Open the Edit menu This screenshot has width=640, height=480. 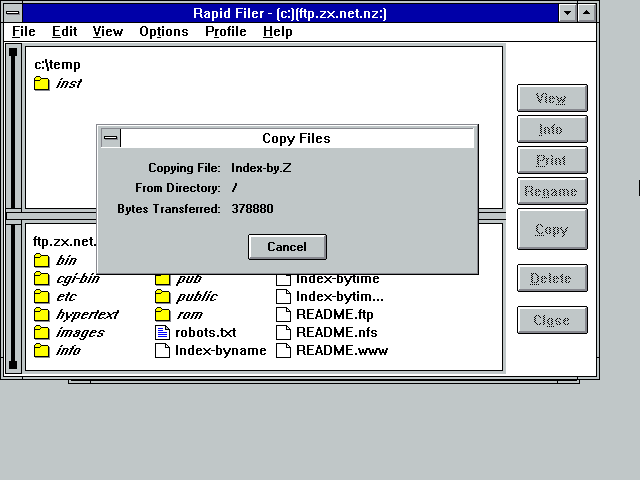(x=64, y=31)
